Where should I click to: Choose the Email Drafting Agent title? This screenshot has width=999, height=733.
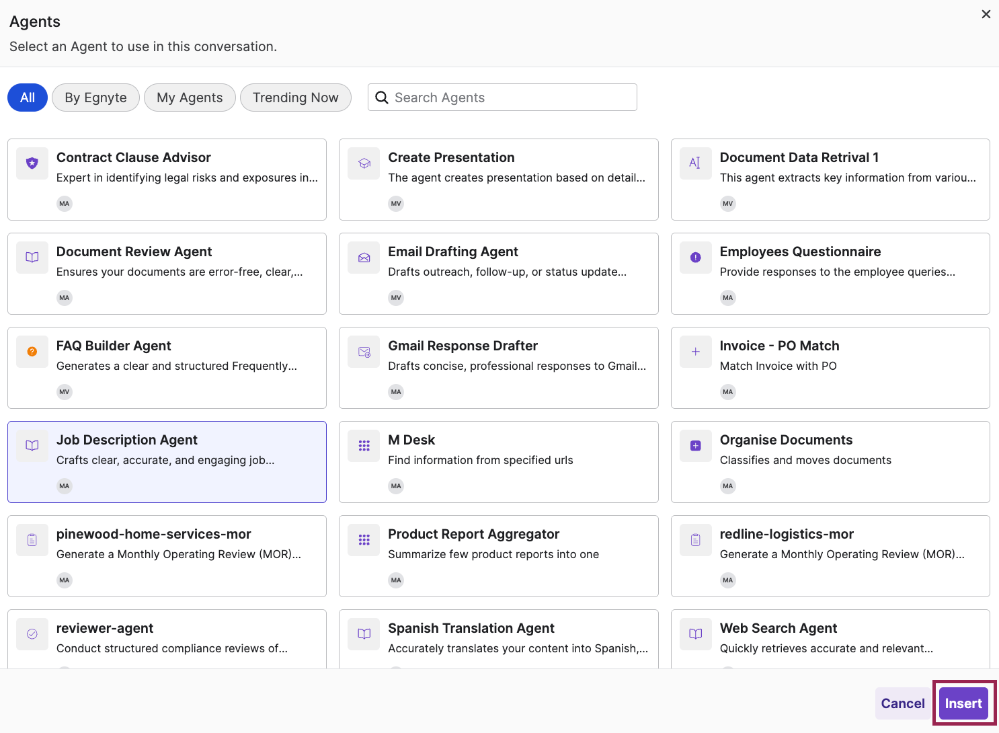[x=453, y=252]
